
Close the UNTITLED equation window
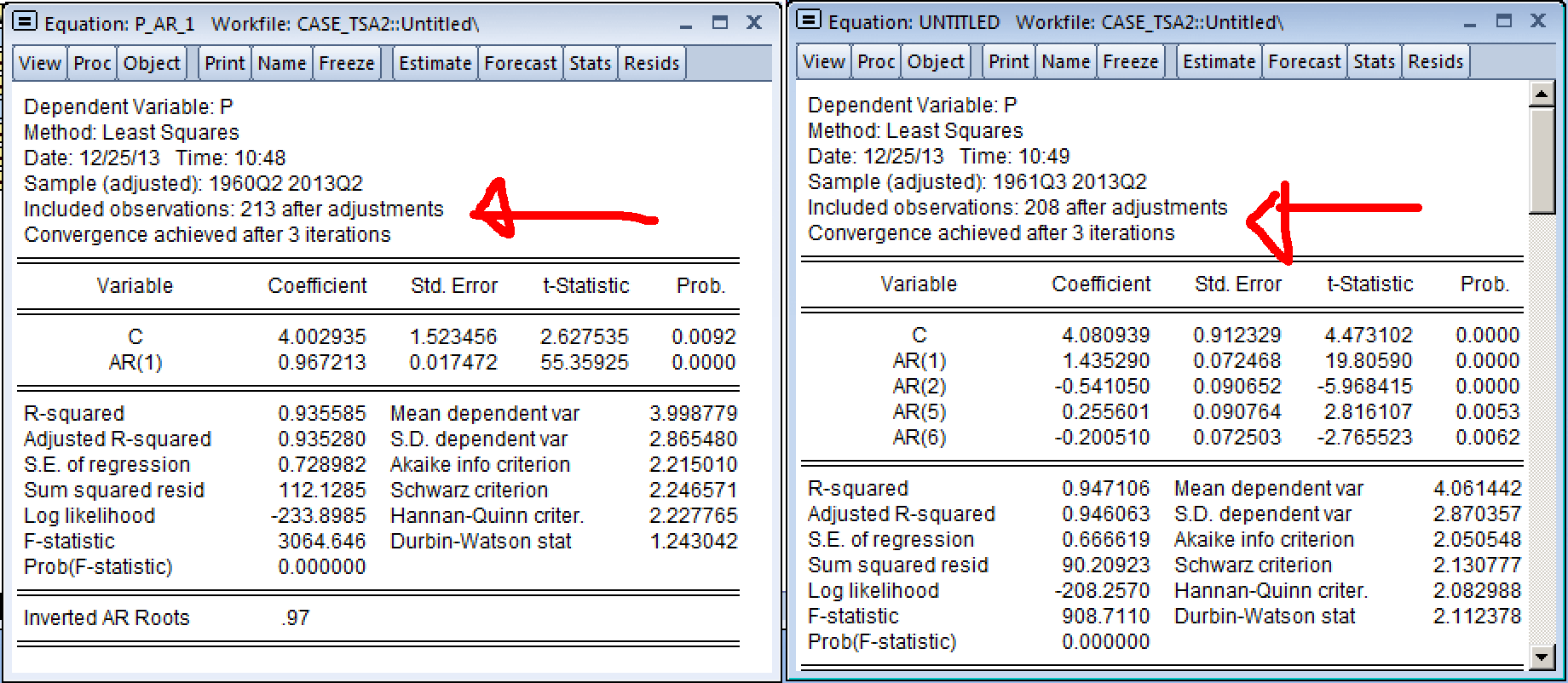click(x=1538, y=21)
